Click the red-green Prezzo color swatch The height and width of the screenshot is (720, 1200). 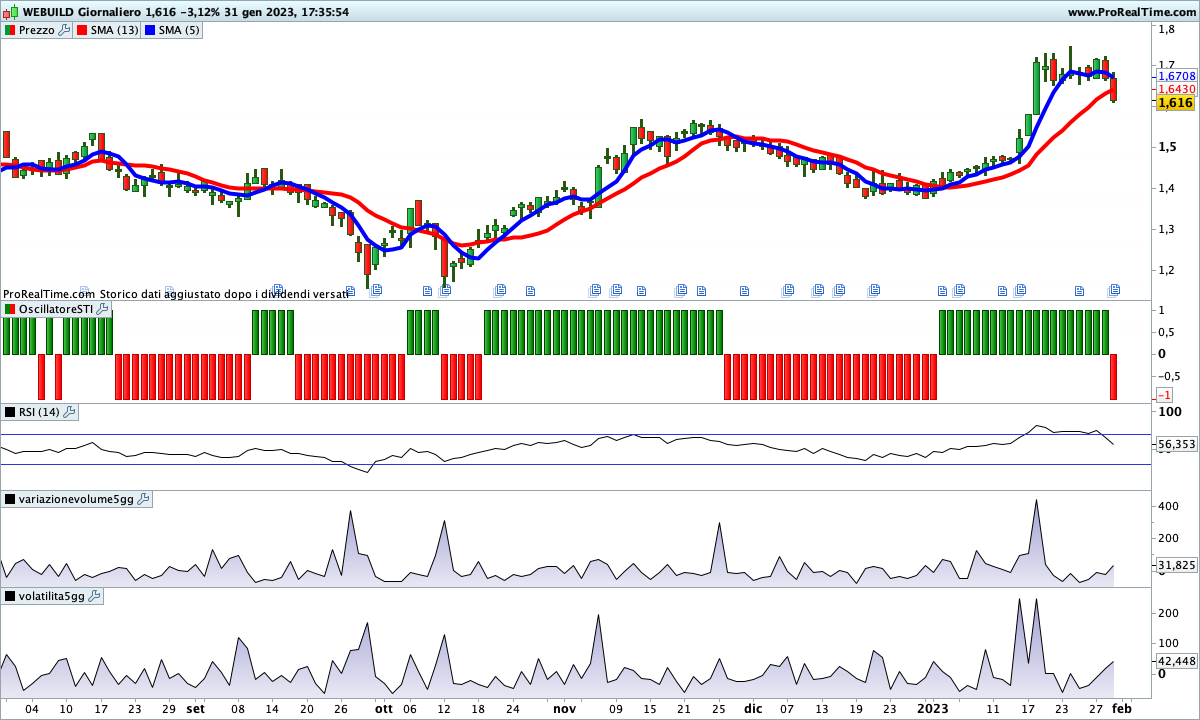point(10,30)
